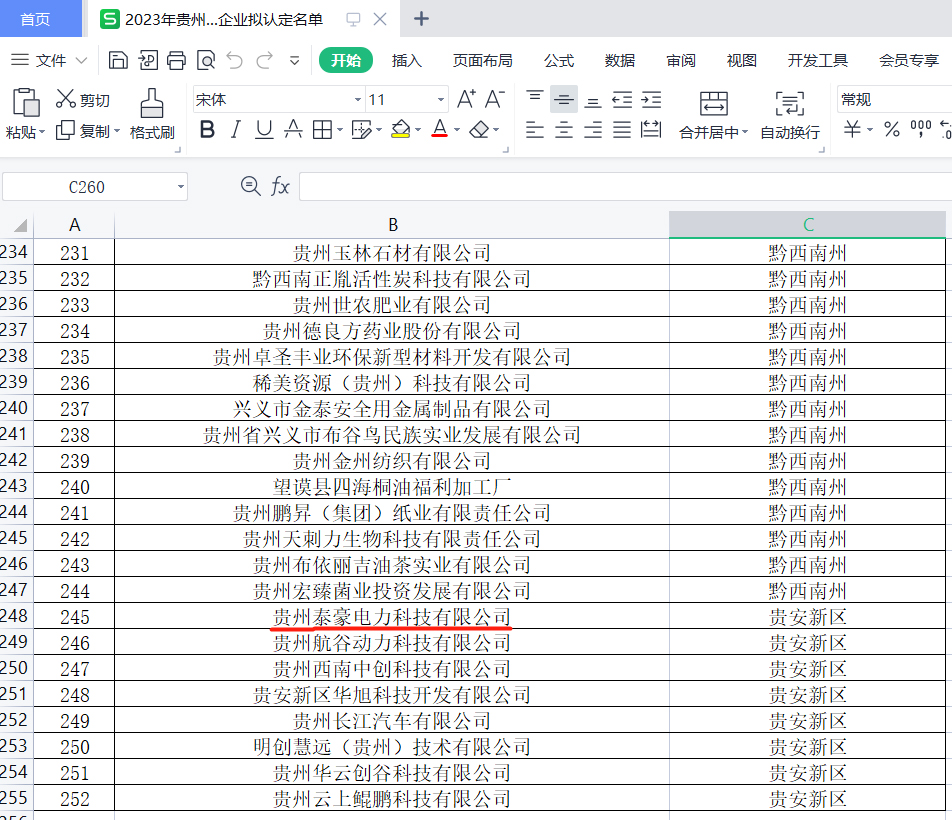Click the Cut scissors icon
This screenshot has height=820, width=952.
click(66, 99)
